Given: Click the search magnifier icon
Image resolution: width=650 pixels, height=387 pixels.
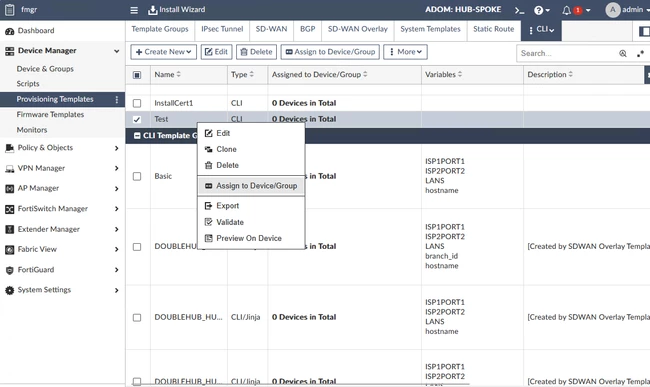Looking at the screenshot, I should (623, 53).
